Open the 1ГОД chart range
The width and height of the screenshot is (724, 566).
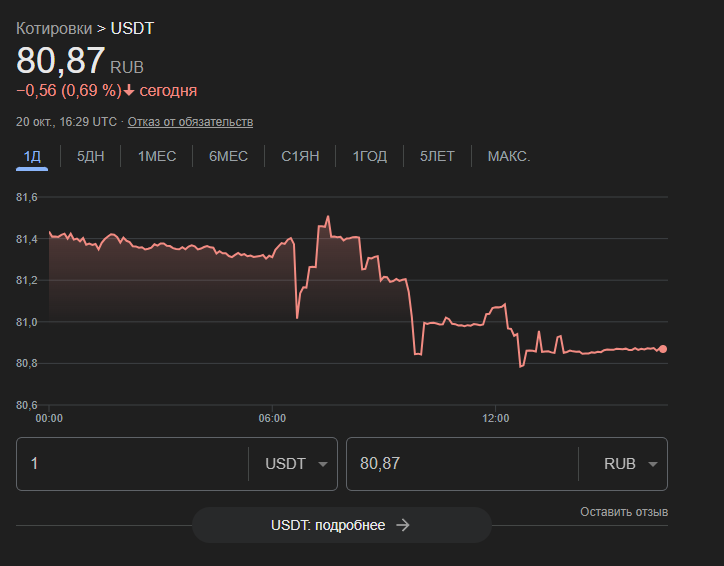tap(369, 156)
